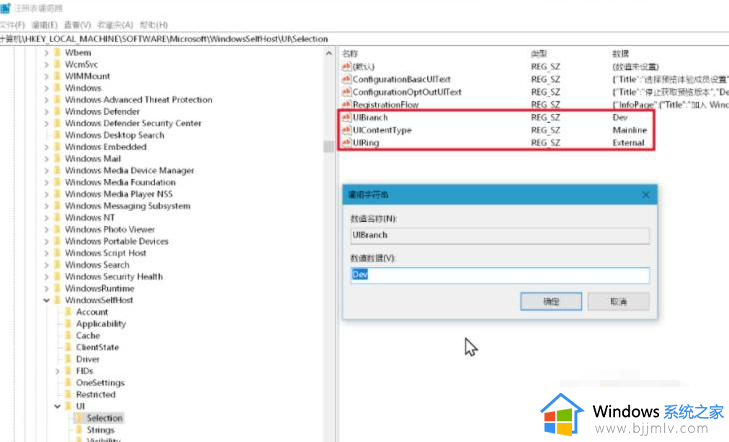Click the Mainline data cell of UIContentType
Image resolution: width=729 pixels, height=442 pixels.
630,130
